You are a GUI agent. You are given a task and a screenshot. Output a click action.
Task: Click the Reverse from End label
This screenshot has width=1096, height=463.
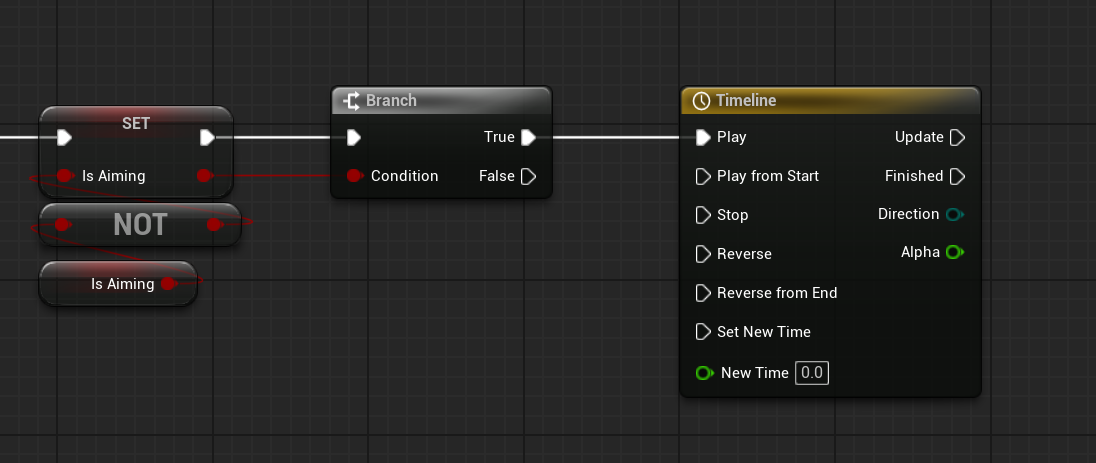(x=777, y=293)
